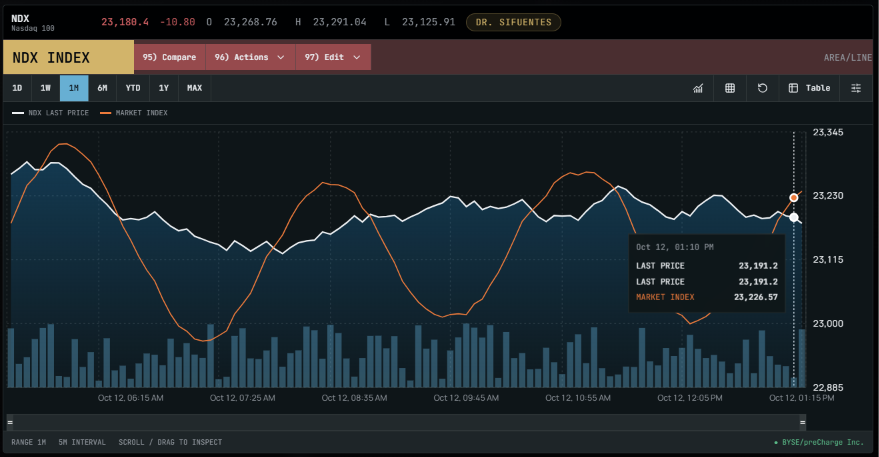Image resolution: width=879 pixels, height=457 pixels.
Task: Toggle NDX LAST PRICE legend series
Action: coord(50,113)
